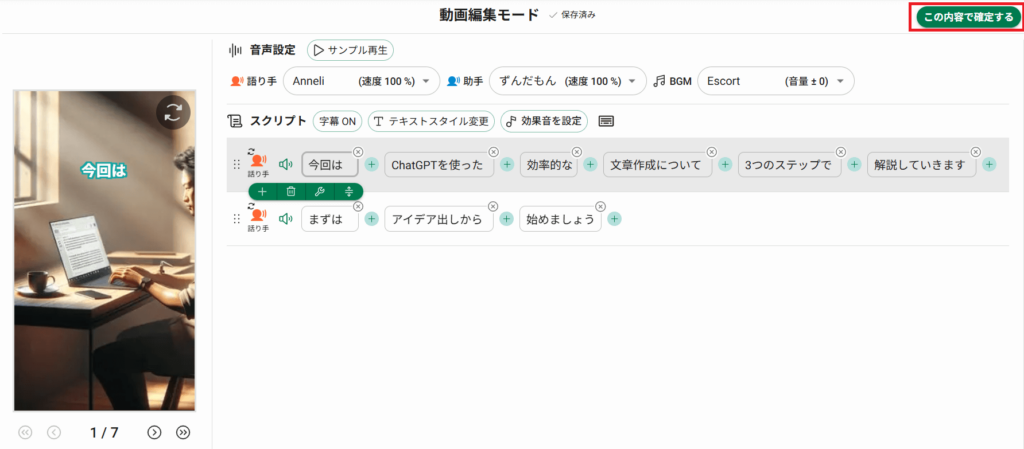This screenshot has width=1024, height=449.
Task: Remove the 3つのステップで chip with its x
Action: tap(841, 152)
